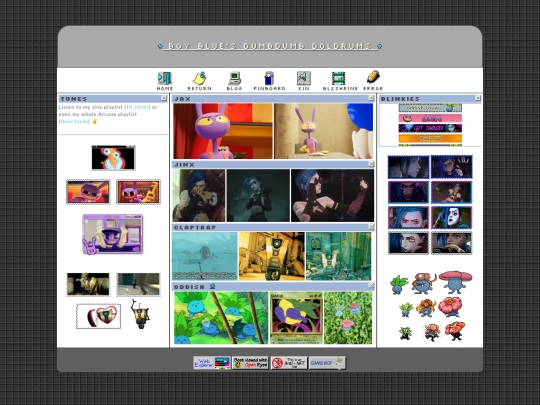Viewport: 540px width, 405px height.
Task: Click the large Gloom sprite
Action: [424, 283]
